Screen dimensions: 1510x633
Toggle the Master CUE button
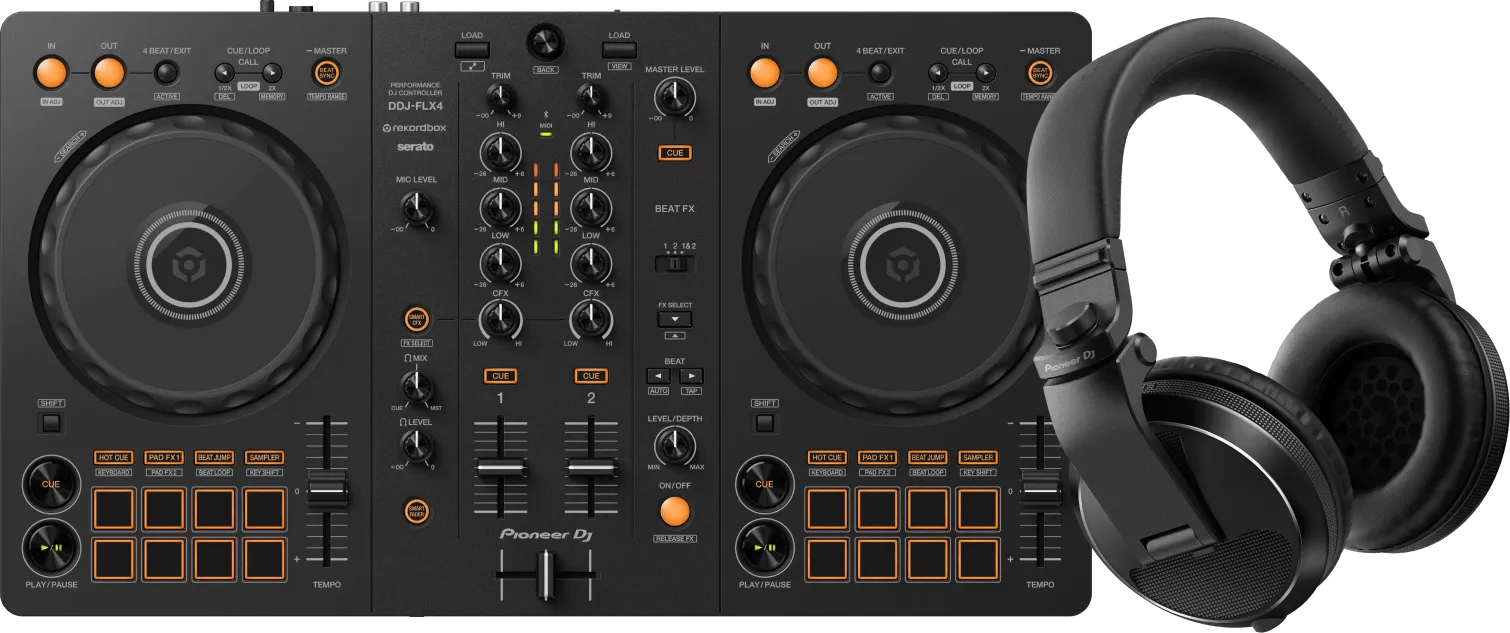tap(674, 153)
